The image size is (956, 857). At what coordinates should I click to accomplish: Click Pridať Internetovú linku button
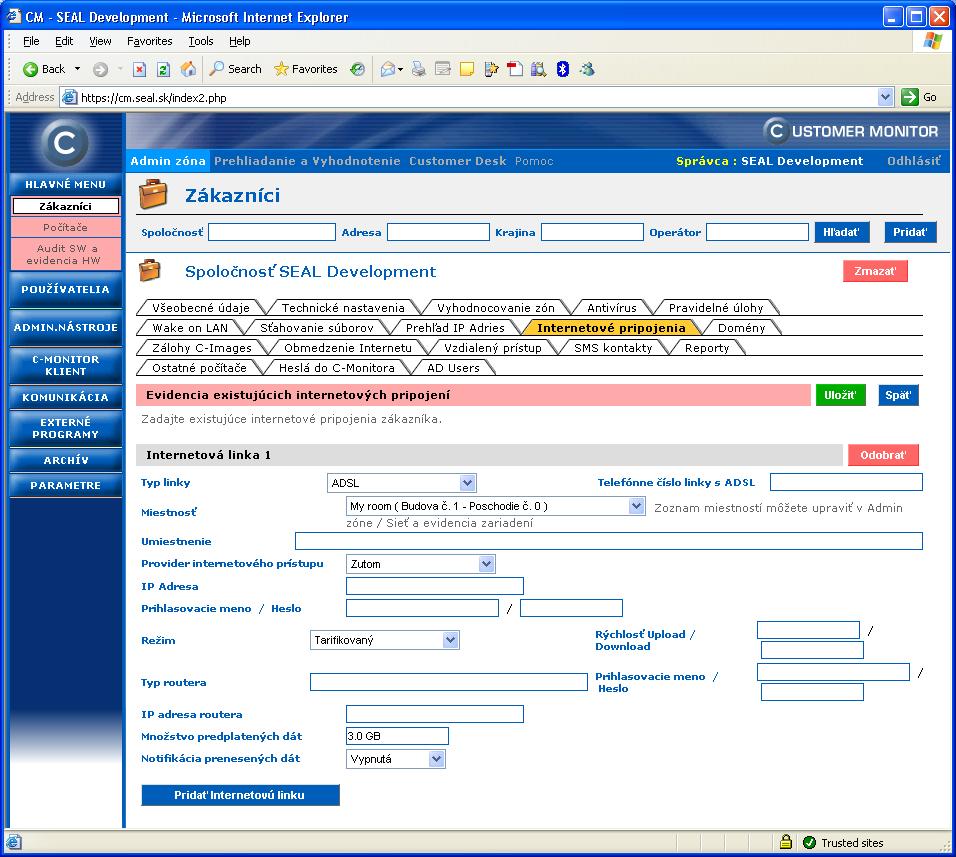[x=240, y=795]
